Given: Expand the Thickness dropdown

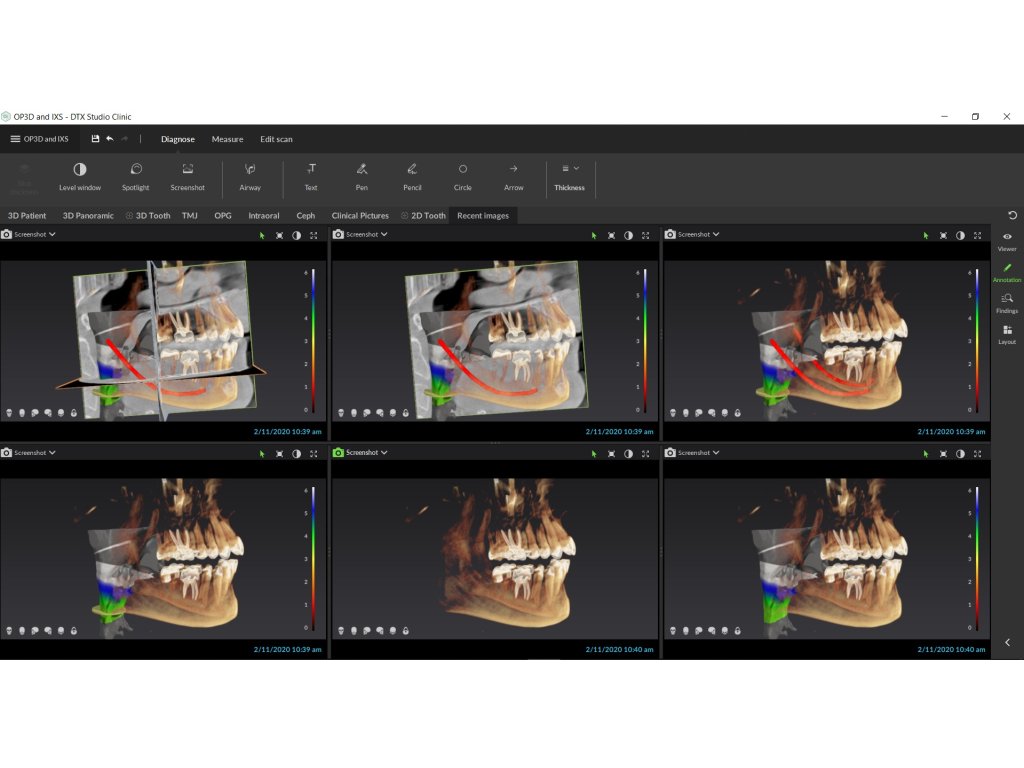Looking at the screenshot, I should point(570,176).
